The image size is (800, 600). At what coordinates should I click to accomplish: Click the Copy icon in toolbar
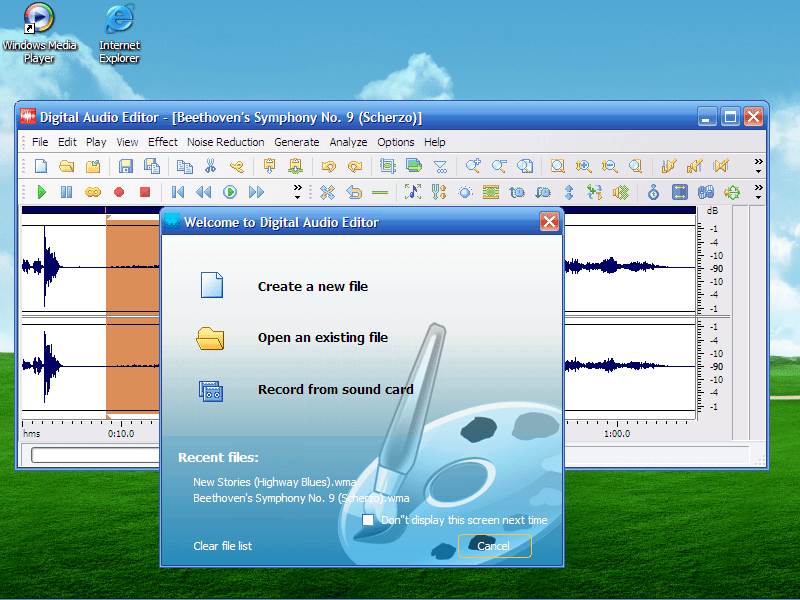click(184, 166)
